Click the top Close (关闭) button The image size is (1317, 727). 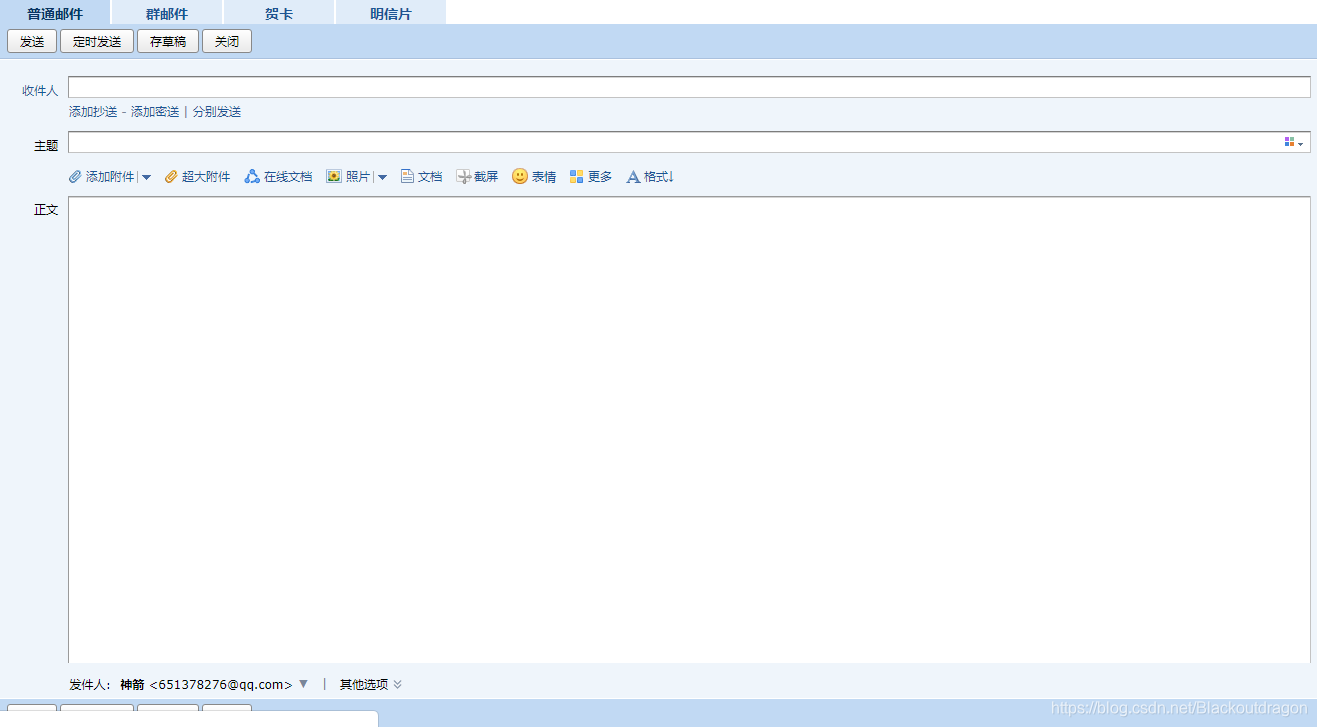coord(227,42)
